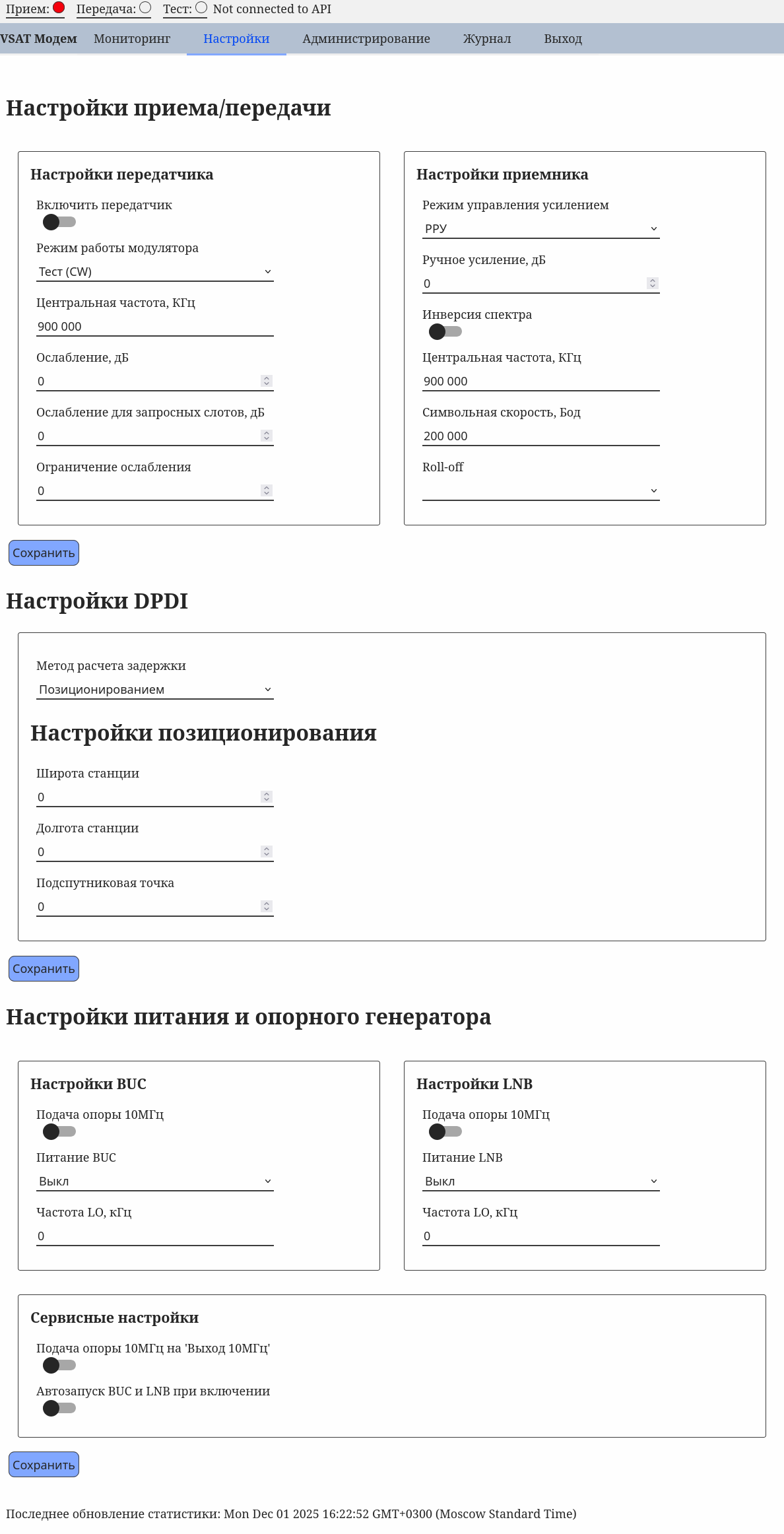784x1534 pixels.
Task: Open the Администрирование tab
Action: (366, 39)
